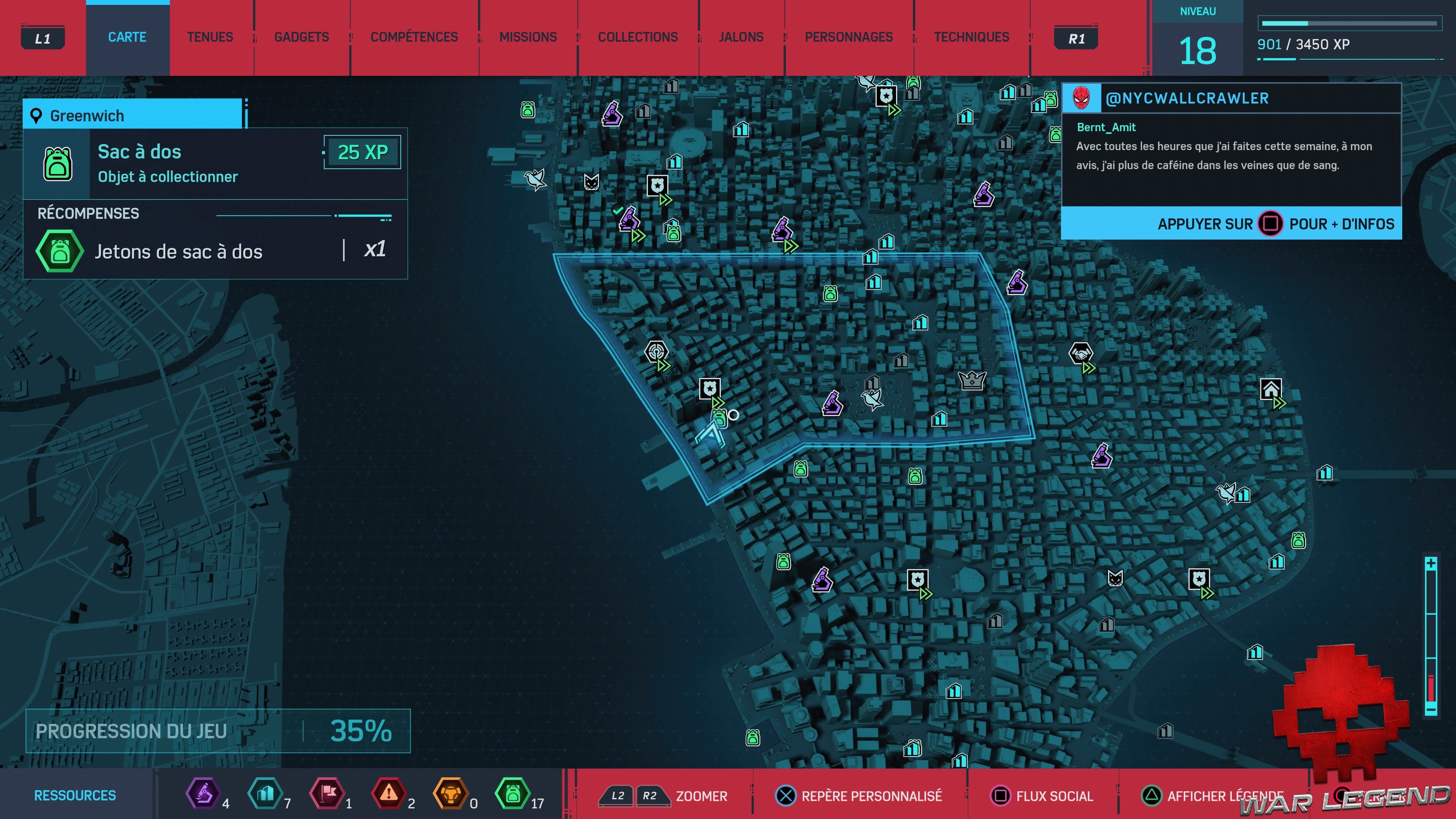The height and width of the screenshot is (819, 1456).
Task: Open Flux Social button prompt
Action: pyautogui.click(x=1043, y=796)
